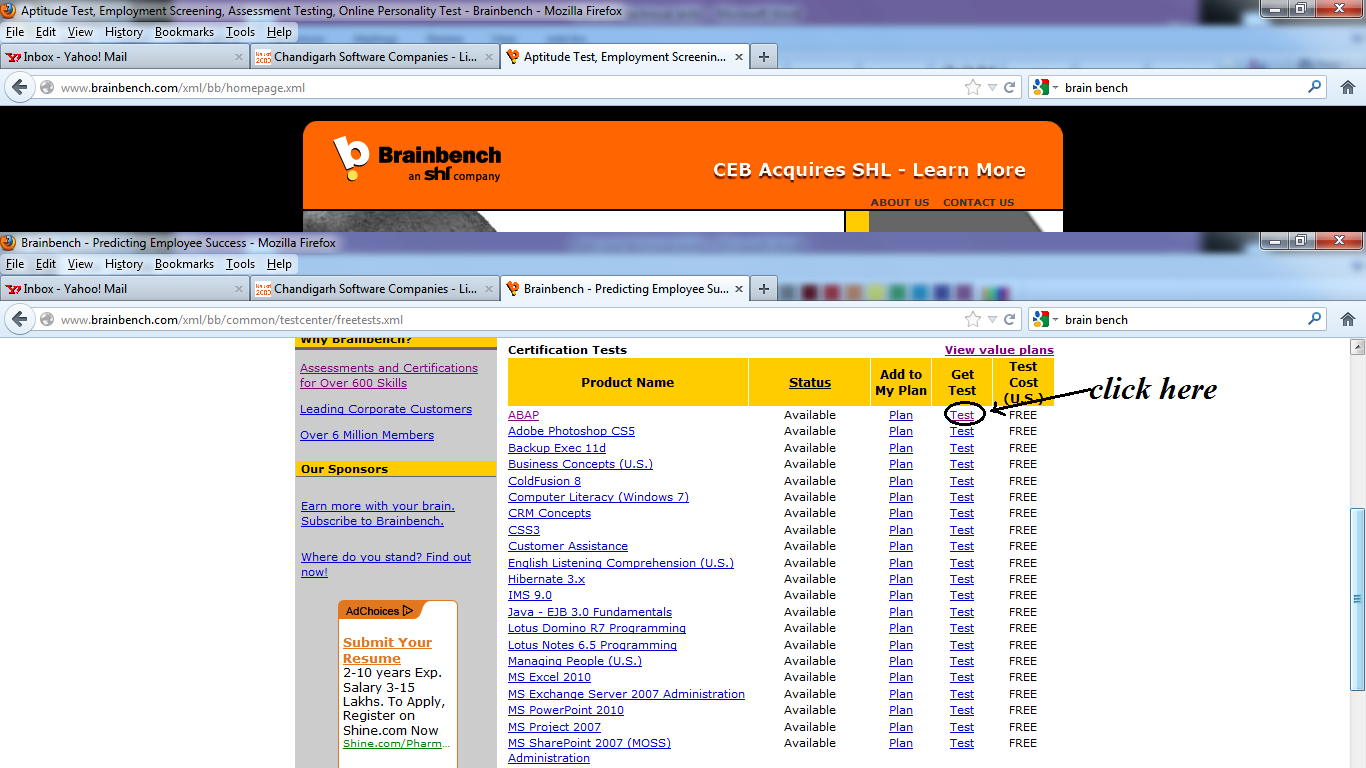Click the circled Test link for ABAP
The height and width of the screenshot is (768, 1366).
click(962, 415)
